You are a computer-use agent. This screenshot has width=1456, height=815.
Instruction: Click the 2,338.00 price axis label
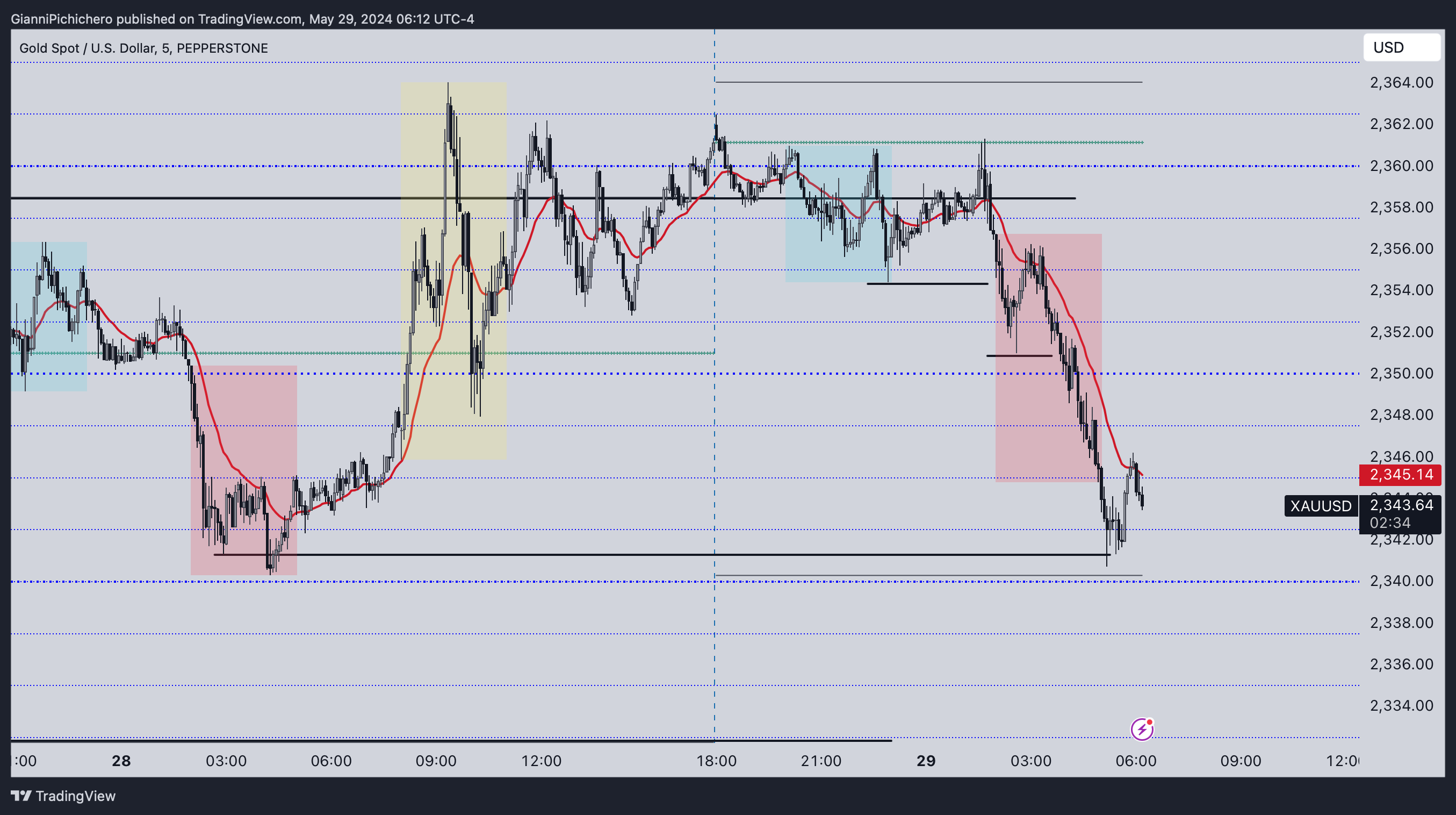click(x=1401, y=623)
